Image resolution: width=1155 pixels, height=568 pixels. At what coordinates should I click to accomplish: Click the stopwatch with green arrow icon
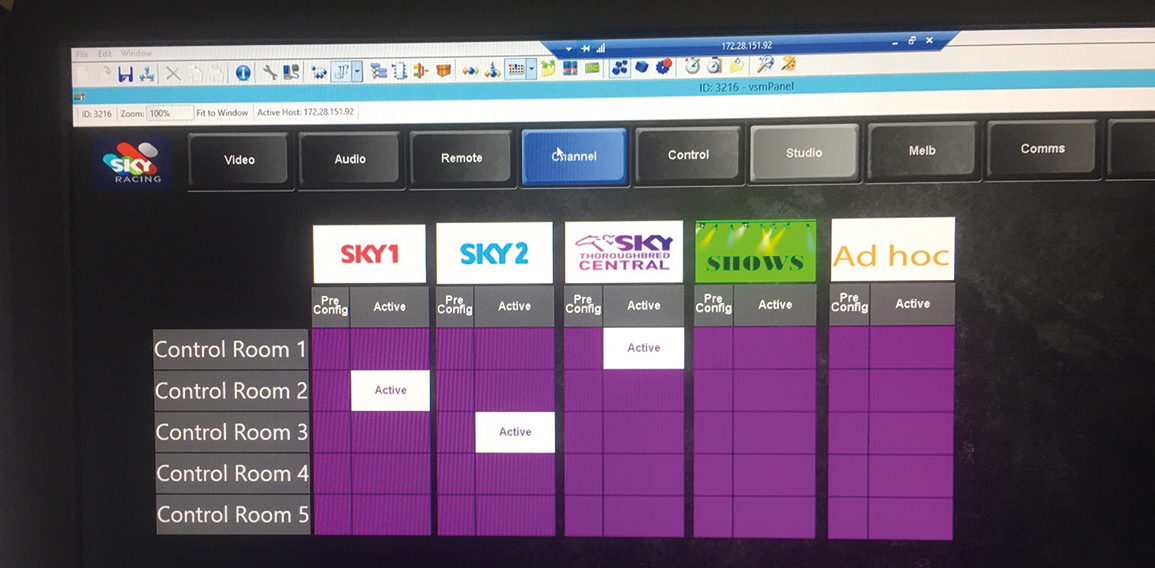click(x=693, y=66)
